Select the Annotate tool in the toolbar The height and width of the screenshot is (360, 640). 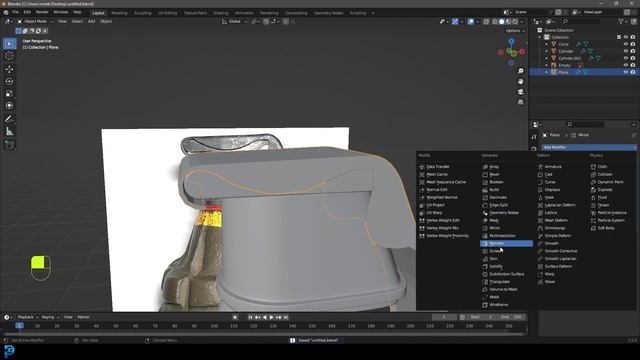pos(9,119)
